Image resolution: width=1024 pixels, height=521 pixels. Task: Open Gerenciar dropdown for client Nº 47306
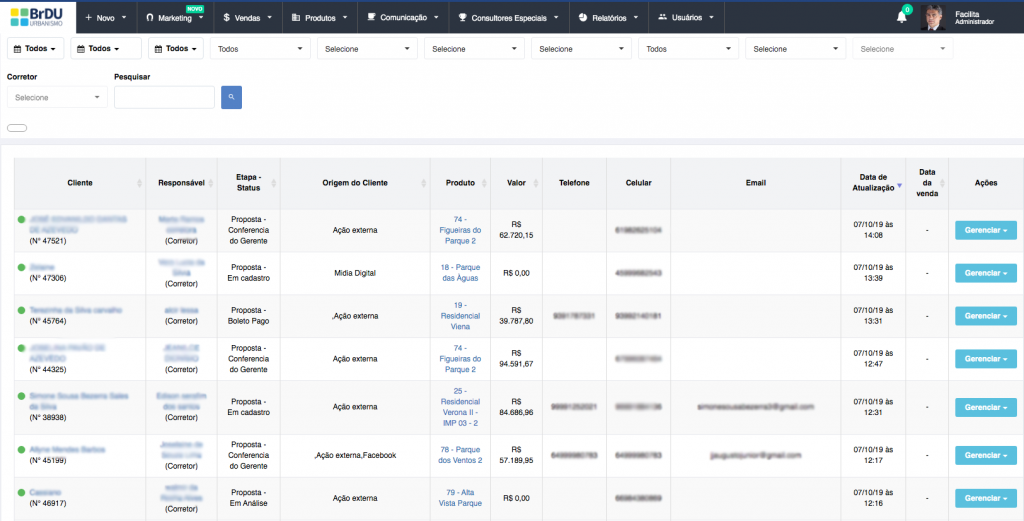coord(985,273)
